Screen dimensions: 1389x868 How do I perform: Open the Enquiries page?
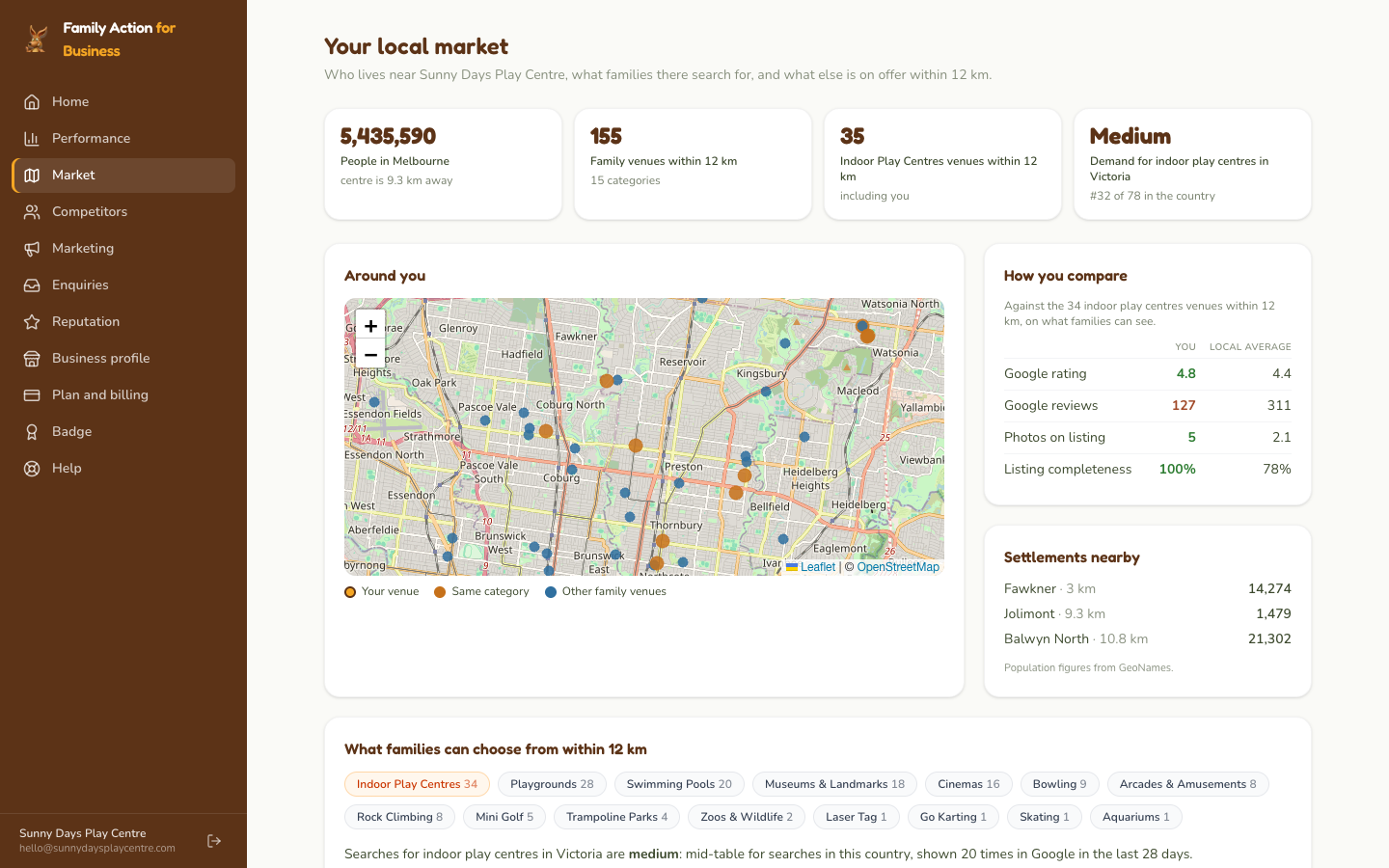(x=123, y=285)
